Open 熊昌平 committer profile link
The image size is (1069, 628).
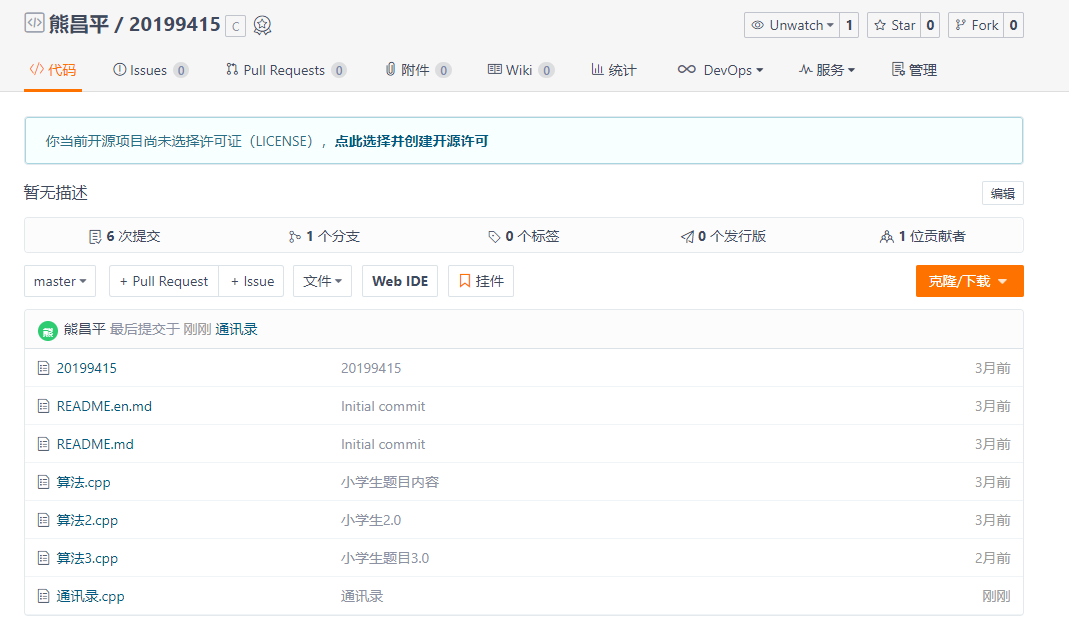coord(85,329)
